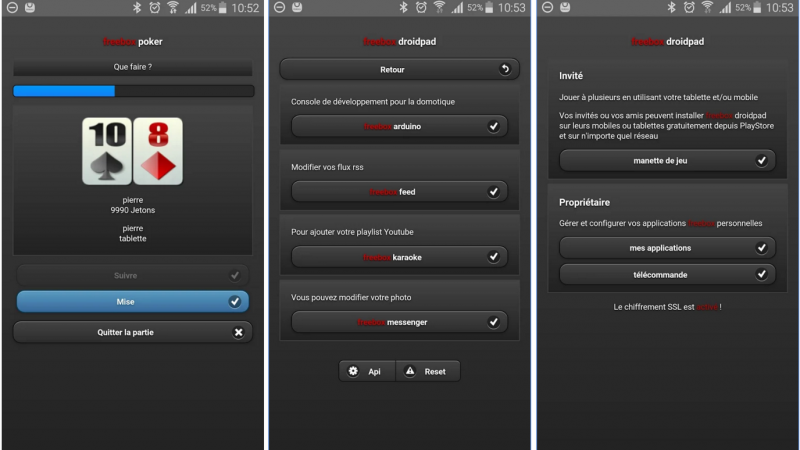800x450 pixels.
Task: Click the Bluetooth icon in the right status bar
Action: [671, 7]
